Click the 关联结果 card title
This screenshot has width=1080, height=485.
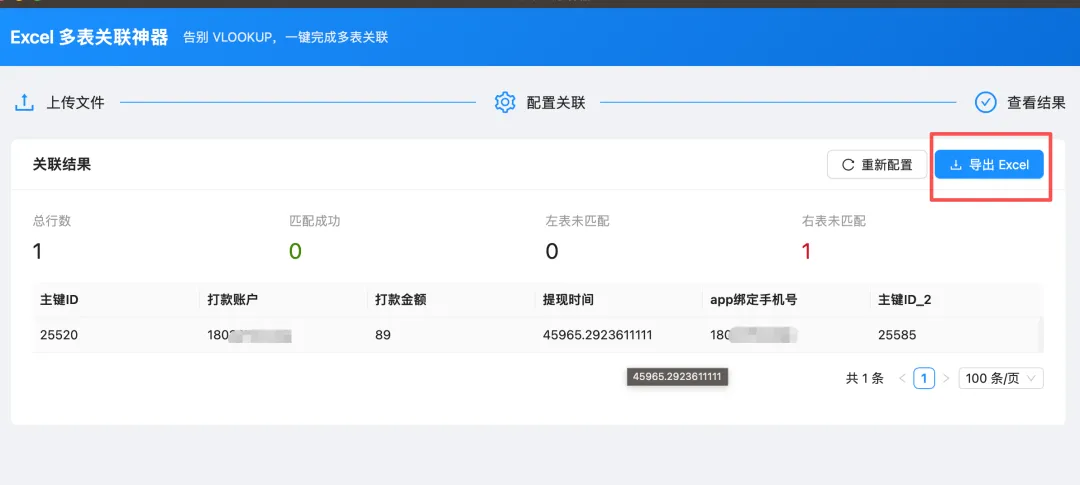(61, 165)
